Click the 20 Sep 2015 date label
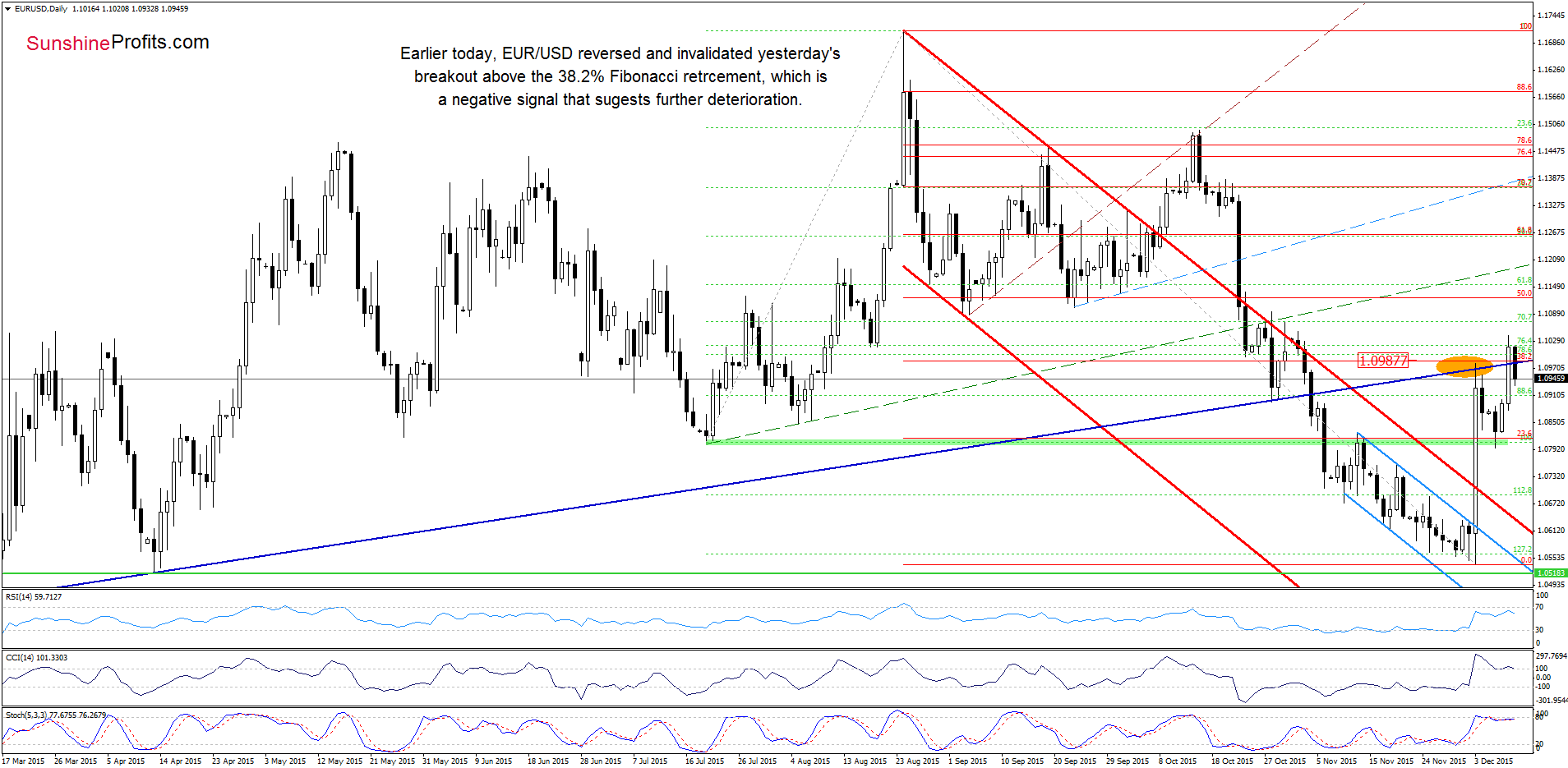This screenshot has height=768, width=1568. [x=1075, y=761]
